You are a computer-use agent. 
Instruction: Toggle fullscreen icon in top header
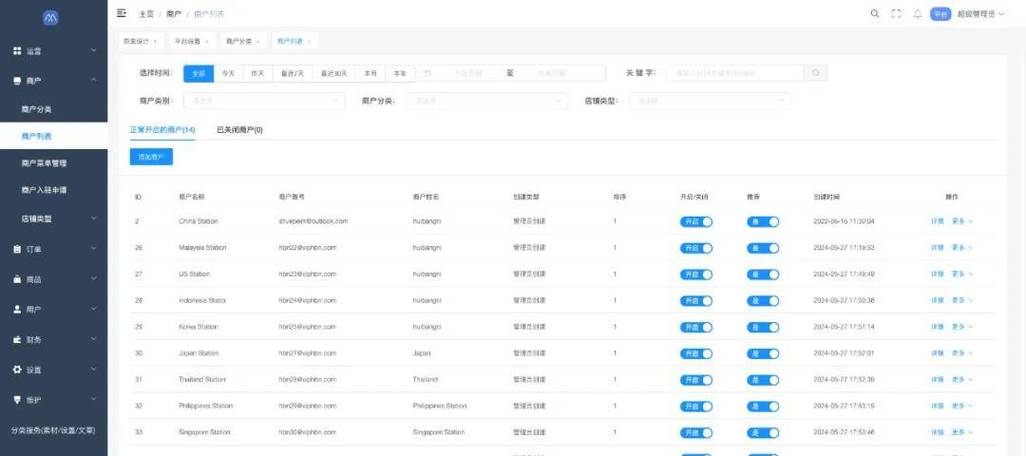point(896,14)
